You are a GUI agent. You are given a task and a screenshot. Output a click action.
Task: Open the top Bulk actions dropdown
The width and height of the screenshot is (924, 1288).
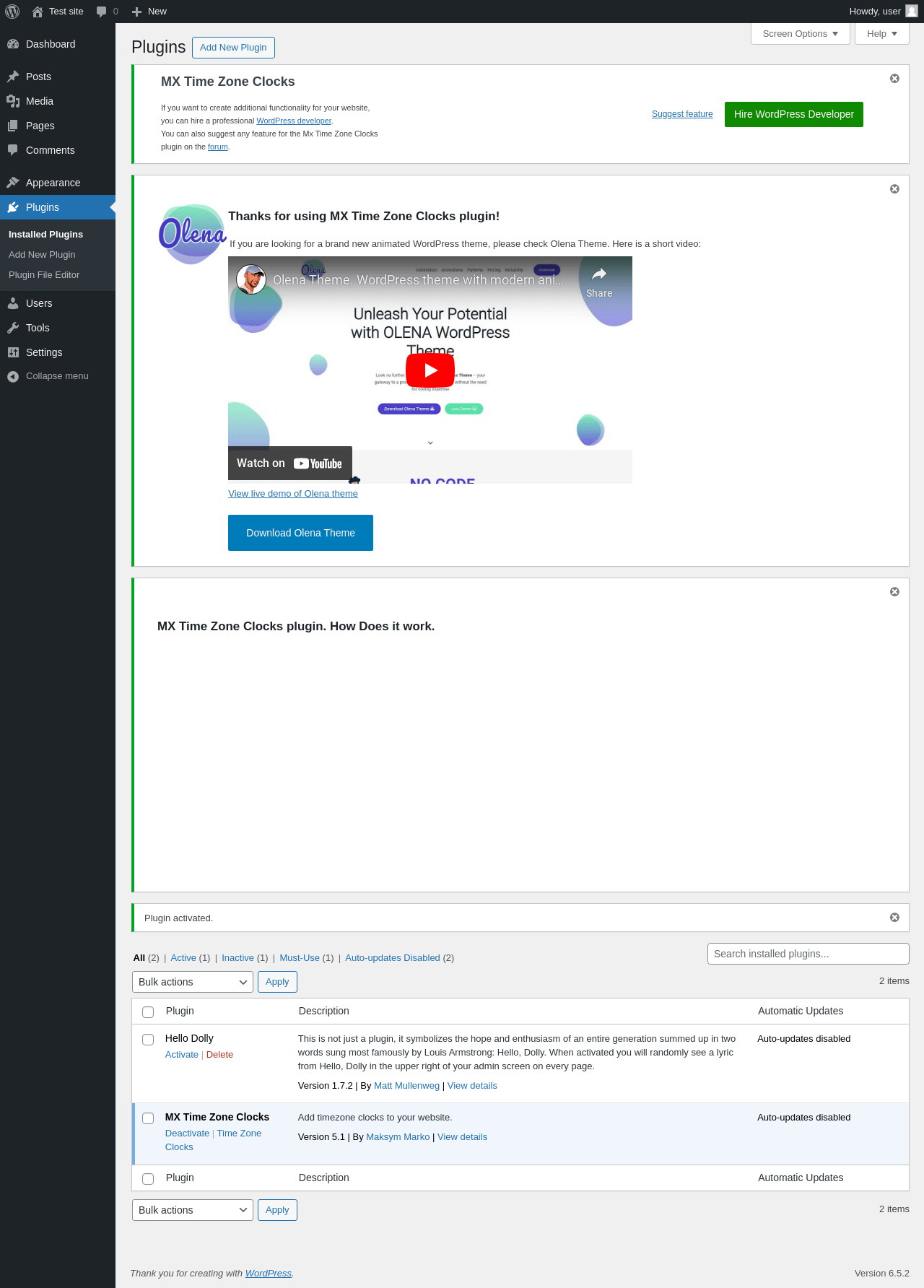193,982
